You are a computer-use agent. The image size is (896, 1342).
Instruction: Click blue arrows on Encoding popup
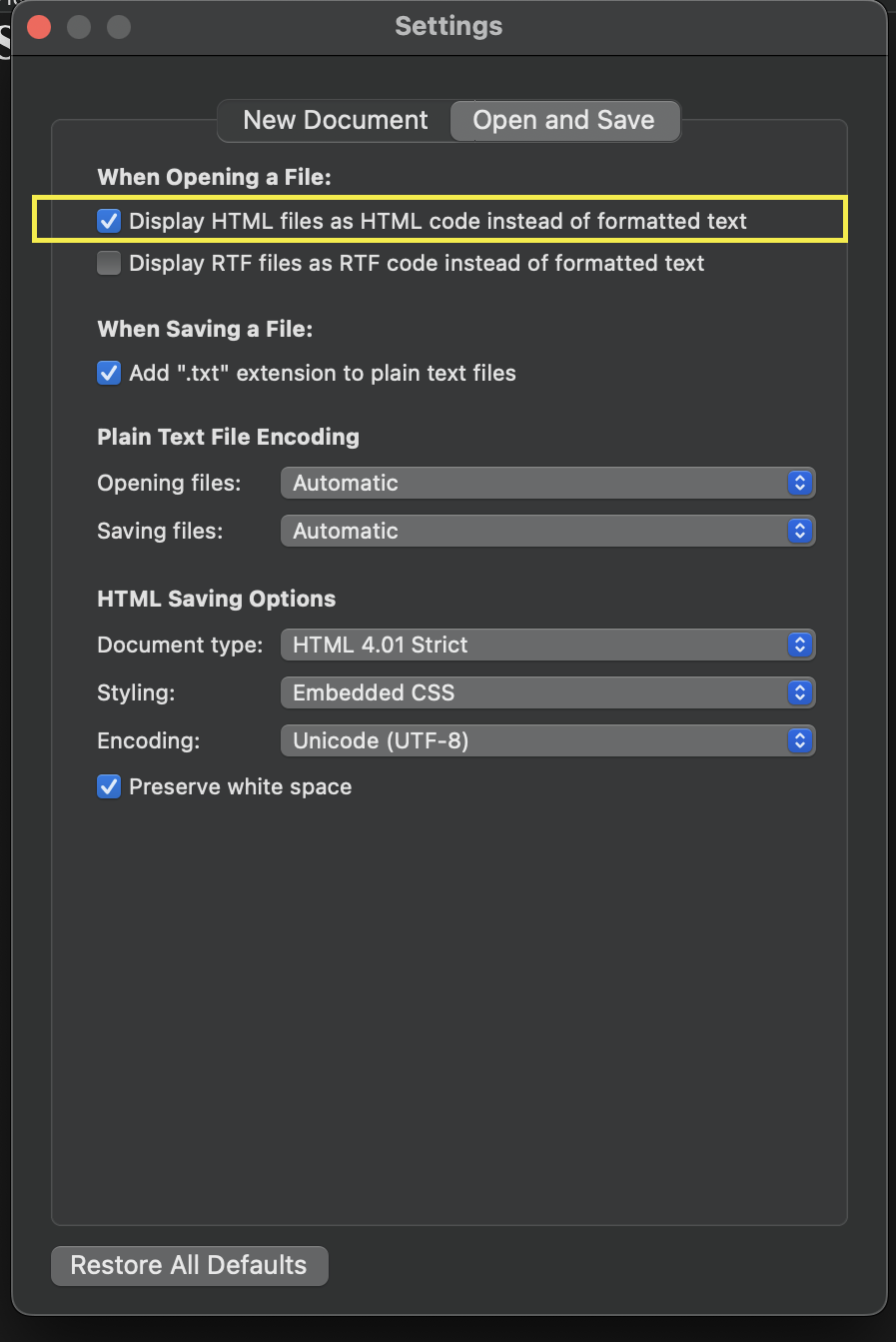(799, 740)
